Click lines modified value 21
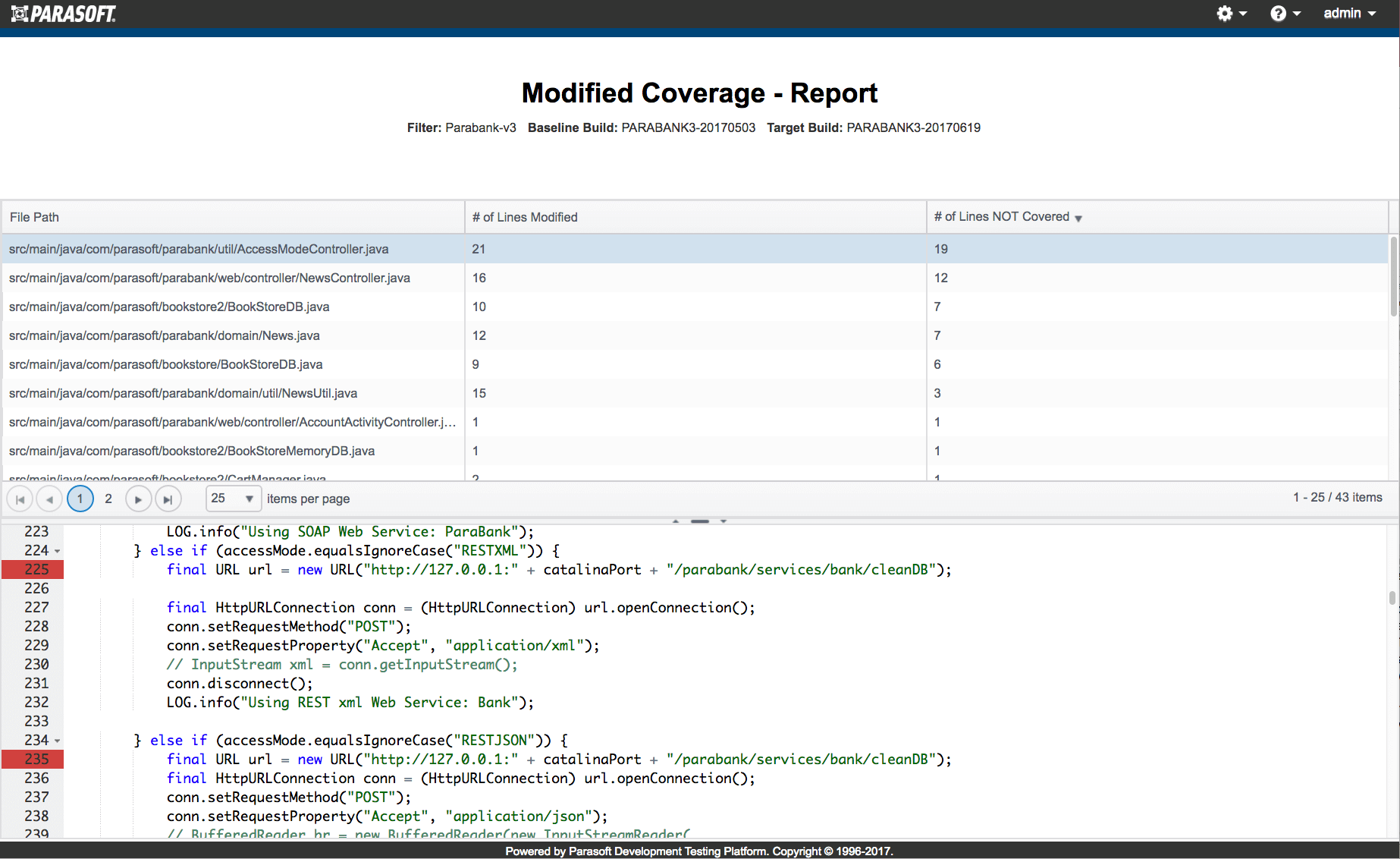 pyautogui.click(x=479, y=249)
